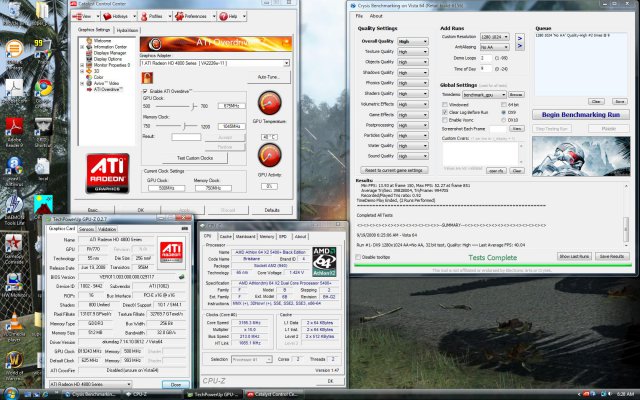Select Color in Catalyst settings tree
This screenshot has height=400, width=640.
pos(98,77)
